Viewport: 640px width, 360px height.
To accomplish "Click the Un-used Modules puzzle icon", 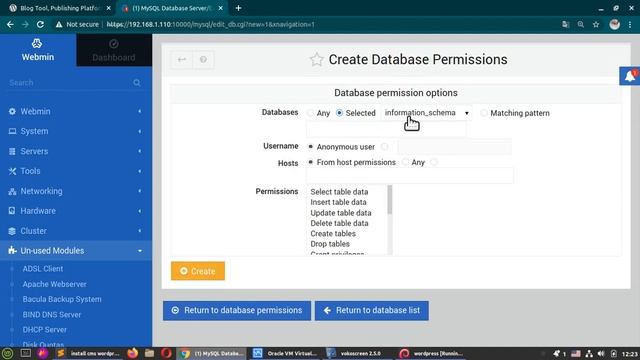I will coord(12,251).
